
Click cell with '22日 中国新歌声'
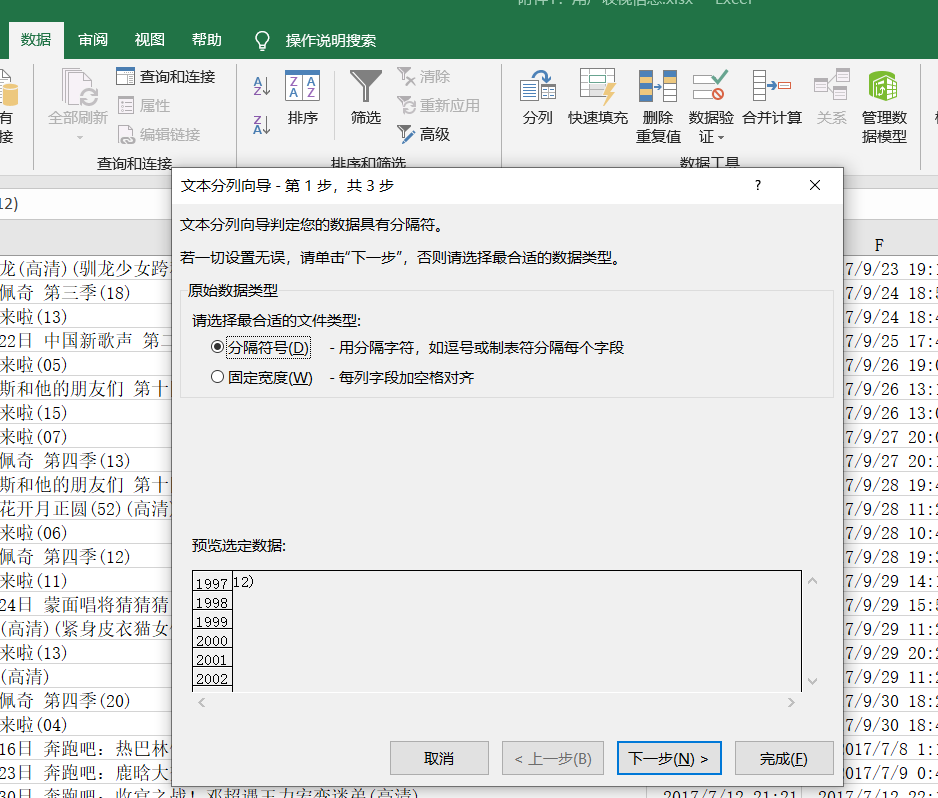[86, 340]
